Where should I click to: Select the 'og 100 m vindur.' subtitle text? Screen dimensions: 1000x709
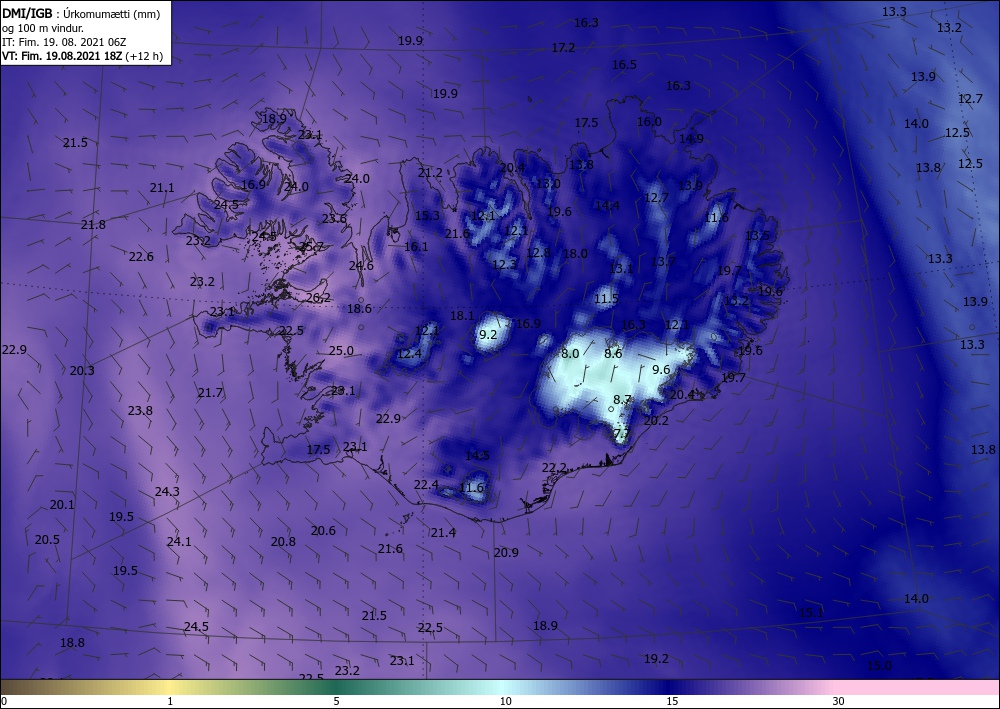[42, 28]
